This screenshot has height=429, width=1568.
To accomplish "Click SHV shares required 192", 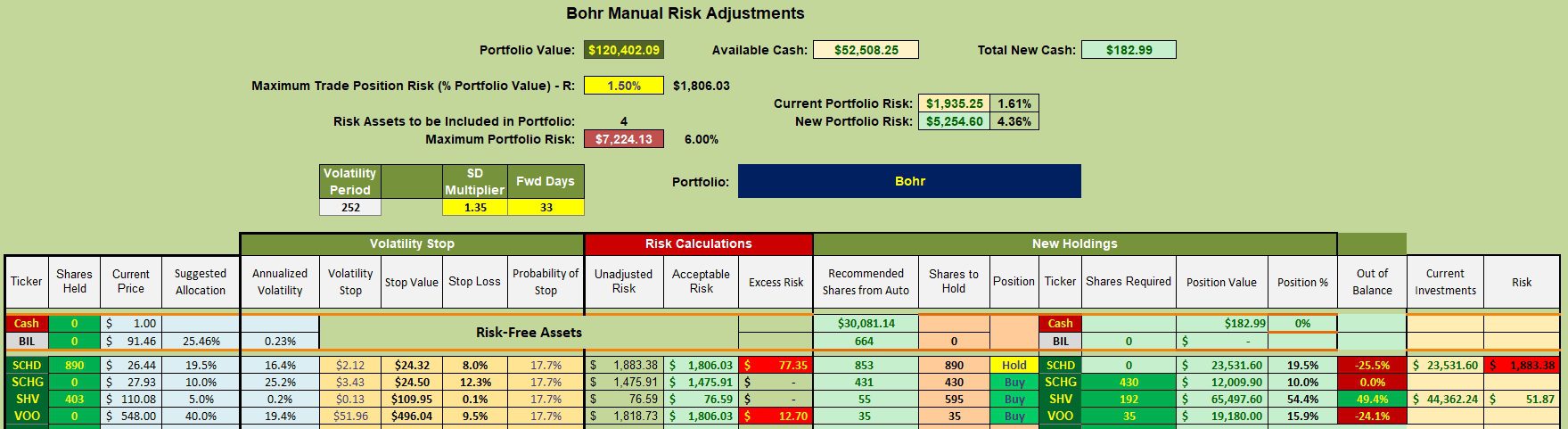I will tap(1129, 399).
